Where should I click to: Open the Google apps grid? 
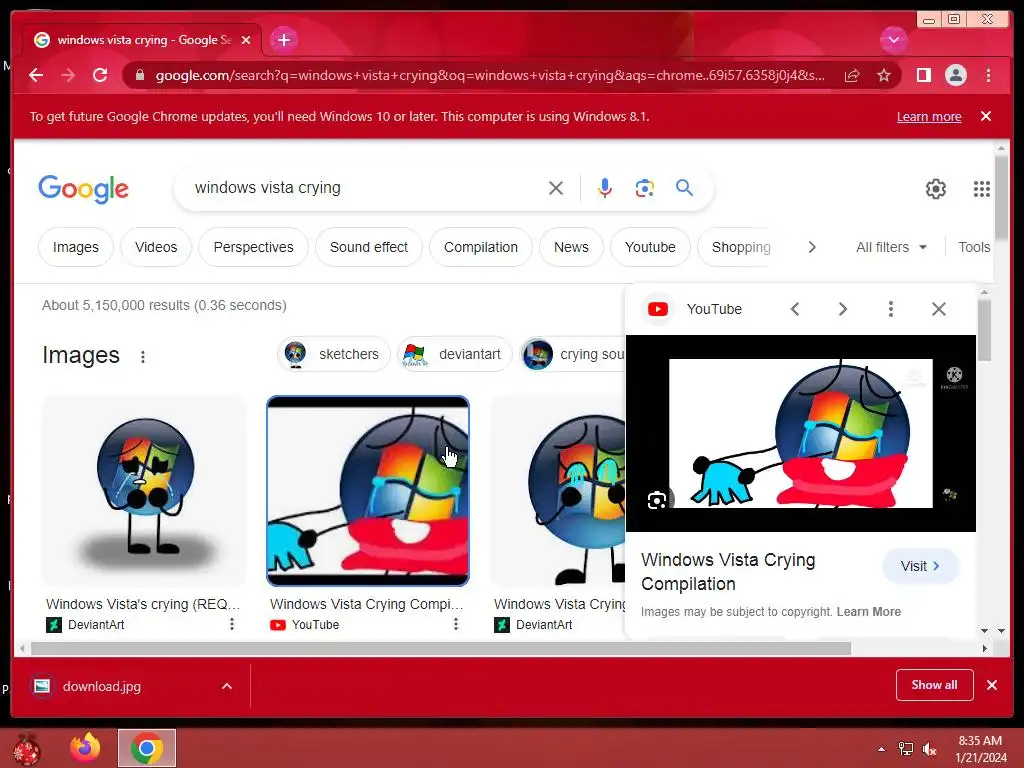coord(982,189)
